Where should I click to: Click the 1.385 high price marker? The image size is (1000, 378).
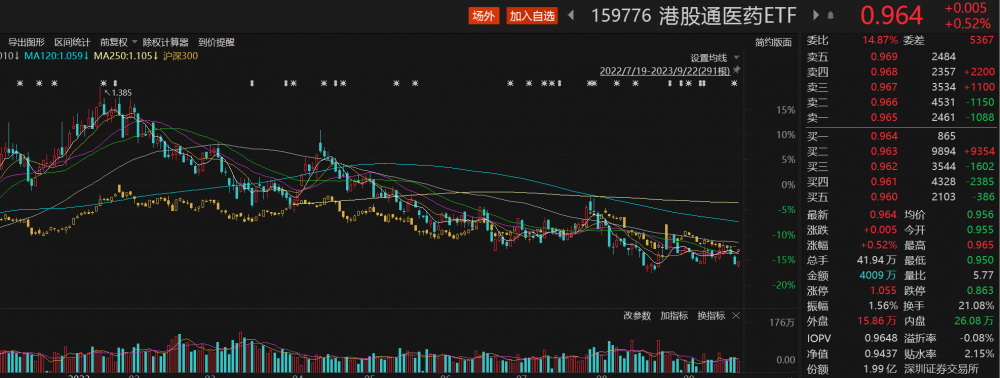click(118, 93)
